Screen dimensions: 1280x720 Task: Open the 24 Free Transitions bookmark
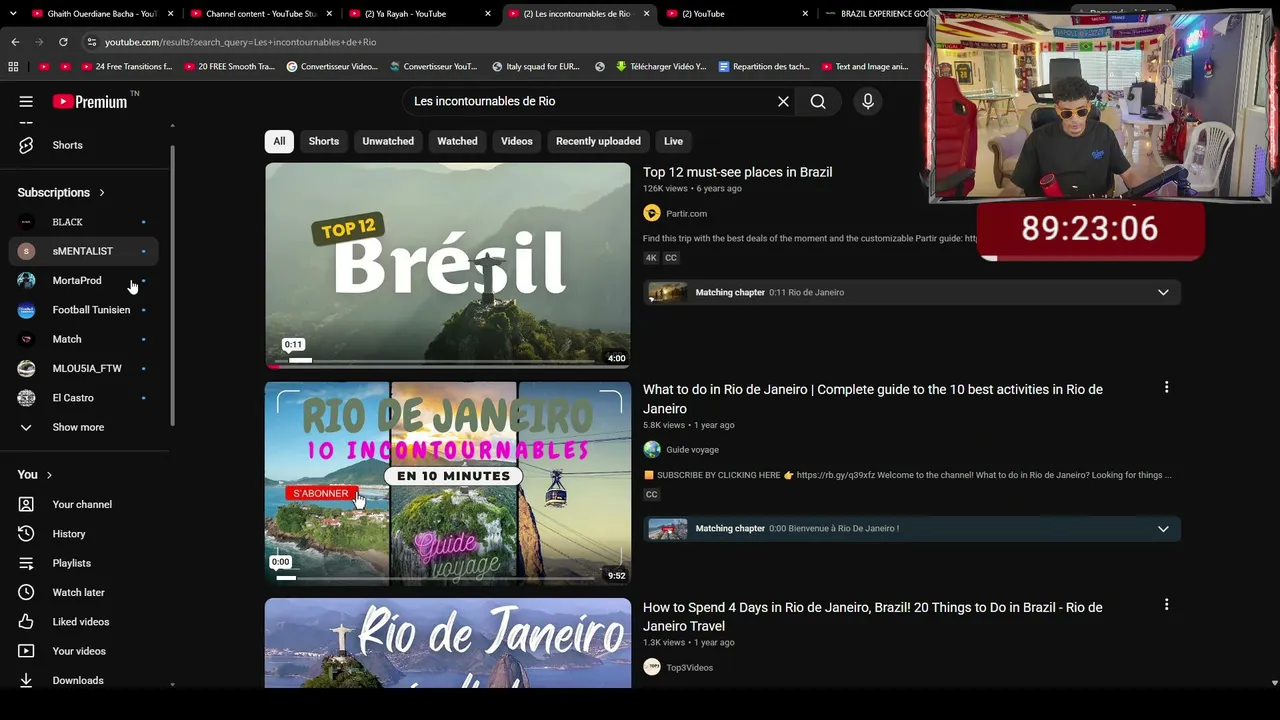(x=125, y=67)
